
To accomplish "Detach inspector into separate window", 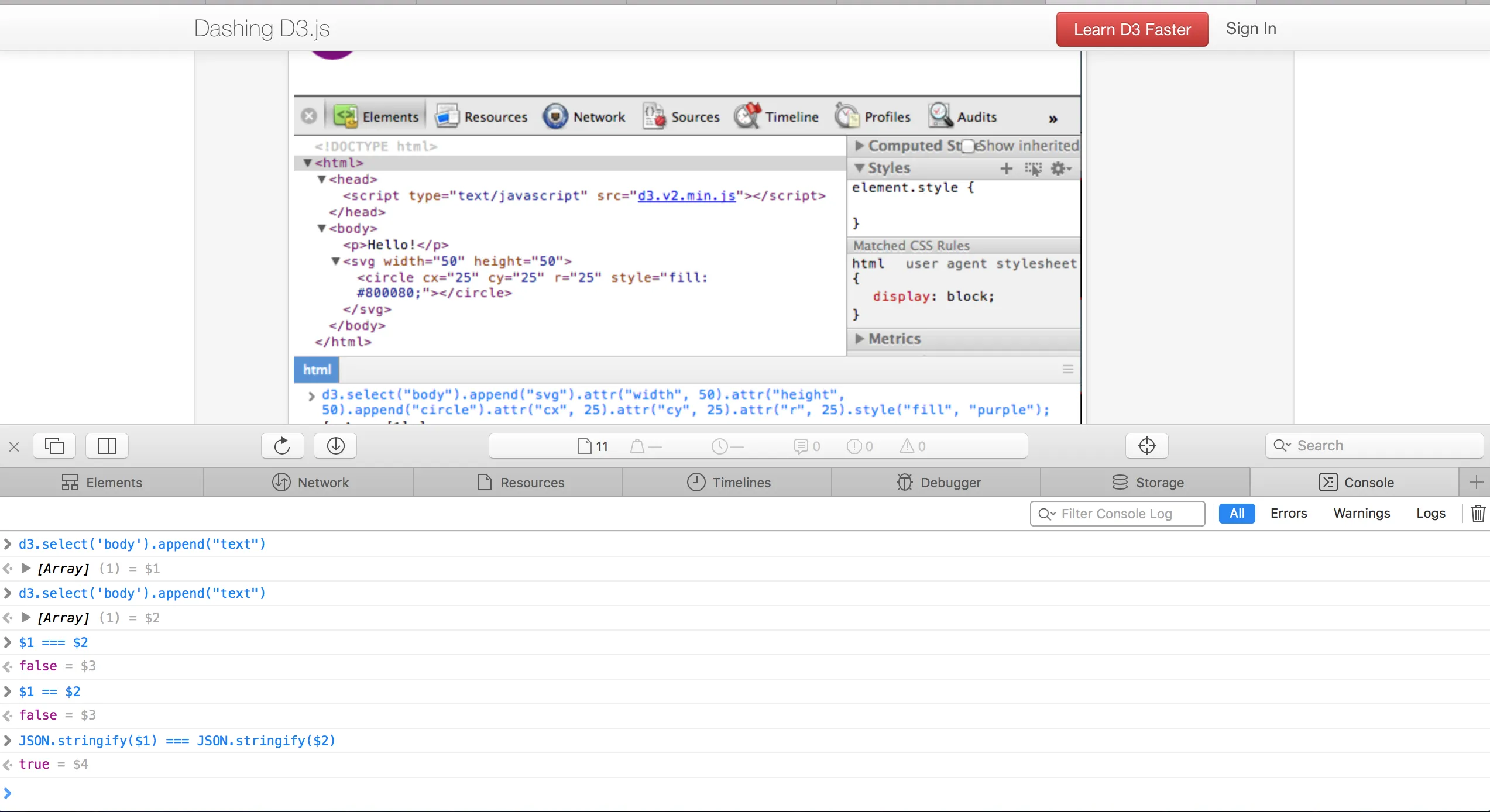I will click(54, 446).
